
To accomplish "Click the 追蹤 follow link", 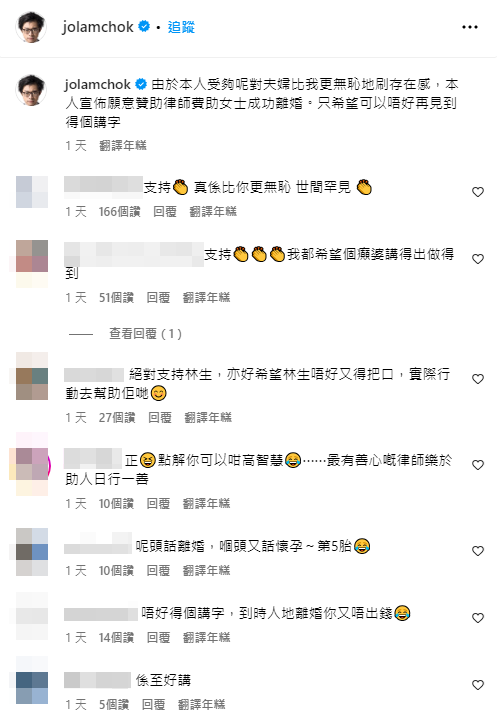I will point(181,27).
